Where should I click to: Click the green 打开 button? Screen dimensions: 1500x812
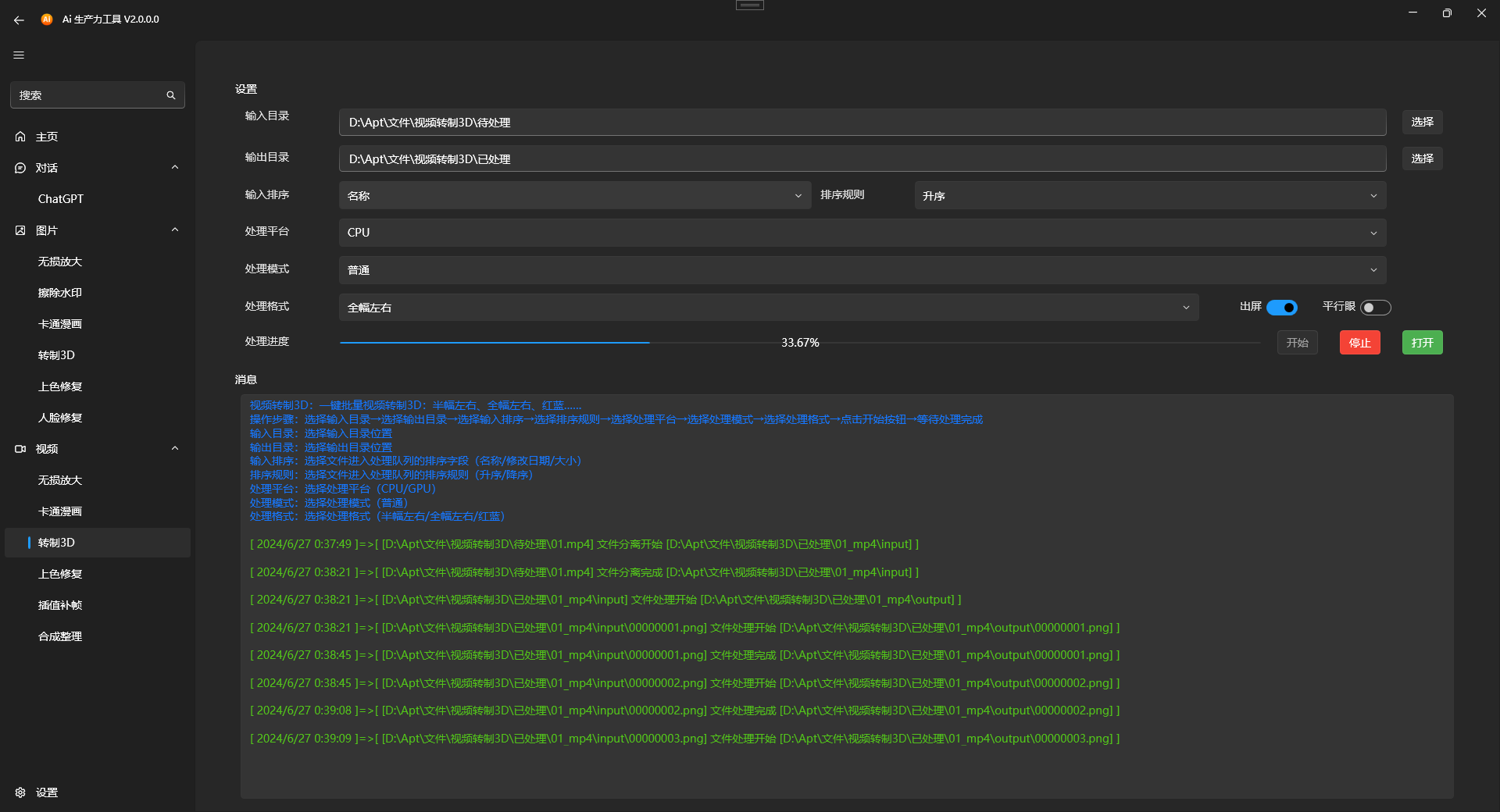click(x=1422, y=343)
